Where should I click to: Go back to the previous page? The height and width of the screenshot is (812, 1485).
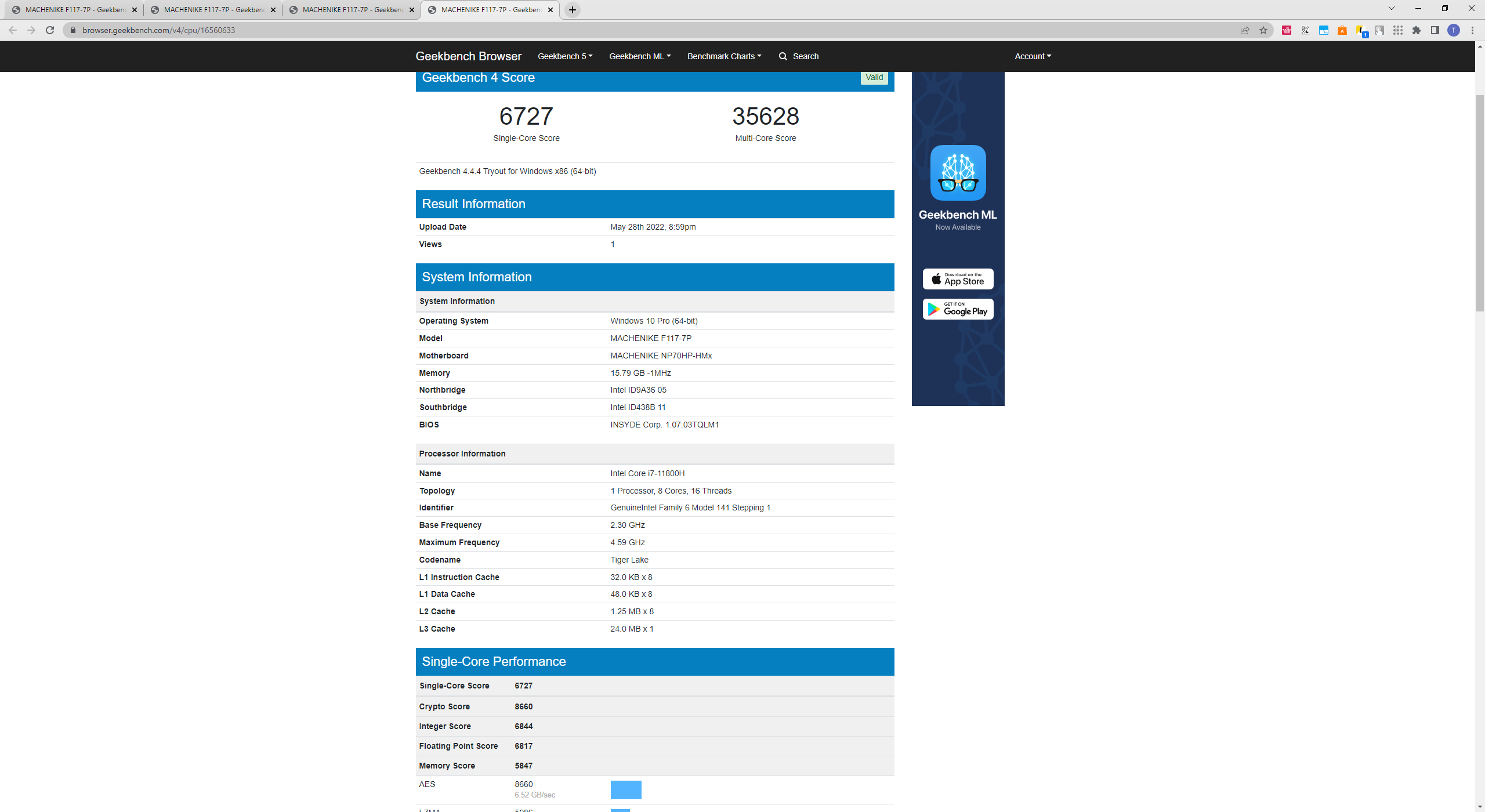pyautogui.click(x=13, y=30)
